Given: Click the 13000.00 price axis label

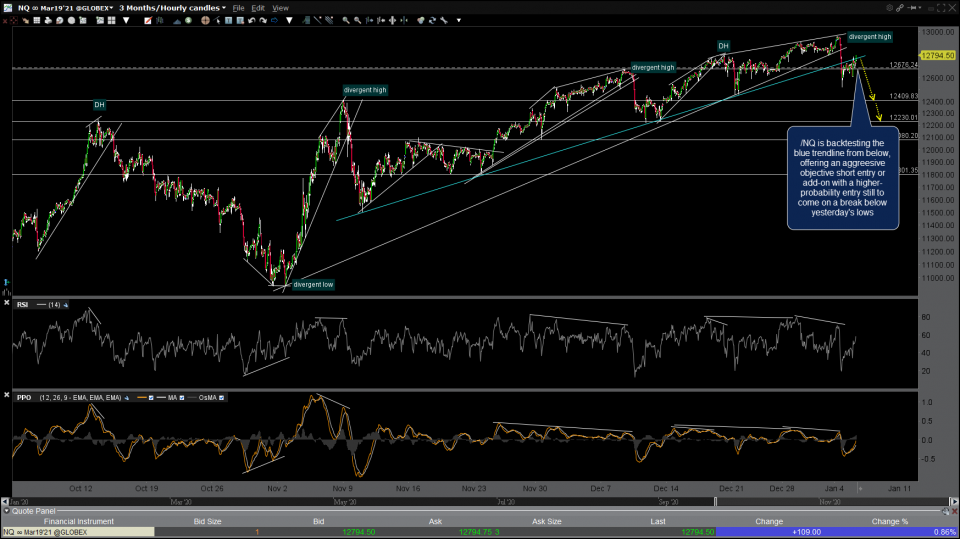Looking at the screenshot, I should (x=937, y=32).
